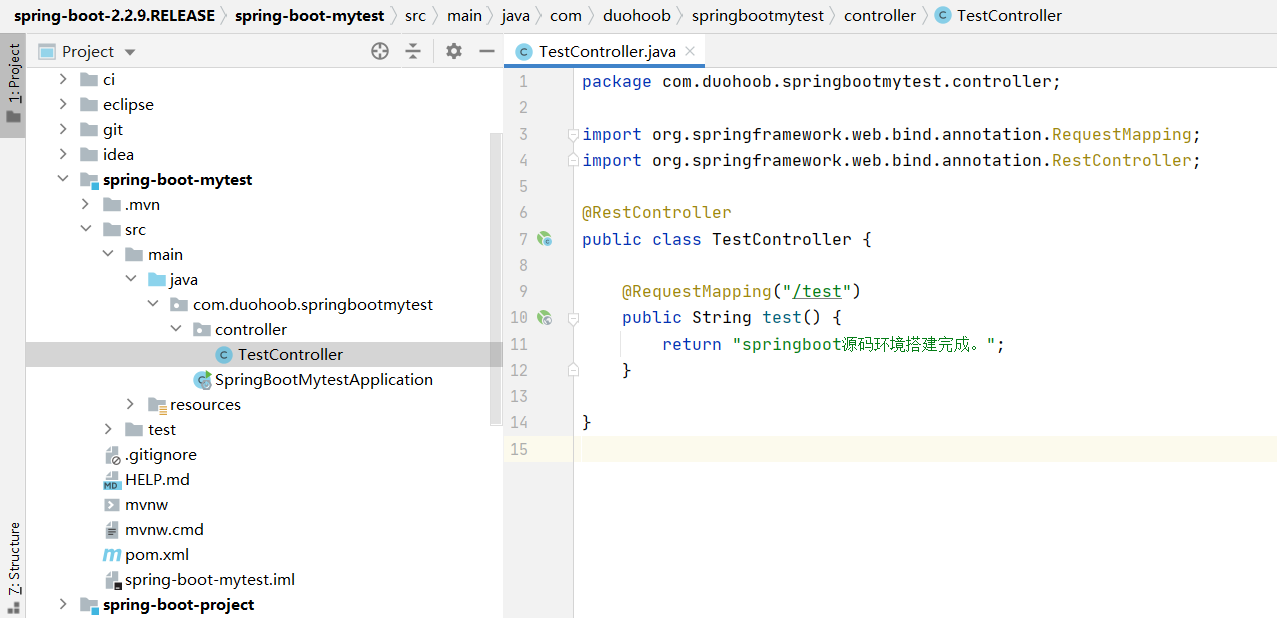This screenshot has width=1277, height=618.
Task: Open Project panel settings gear
Action: point(454,51)
